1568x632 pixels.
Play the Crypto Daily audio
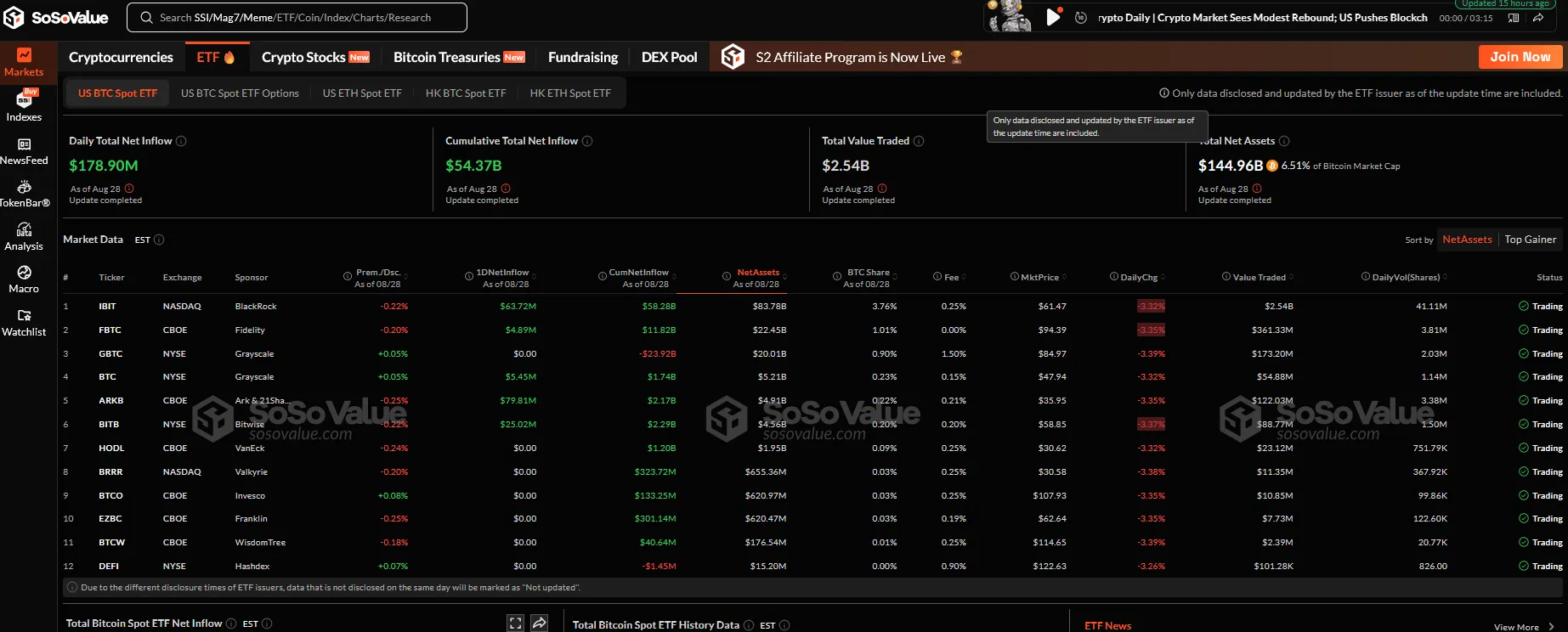pos(1053,17)
